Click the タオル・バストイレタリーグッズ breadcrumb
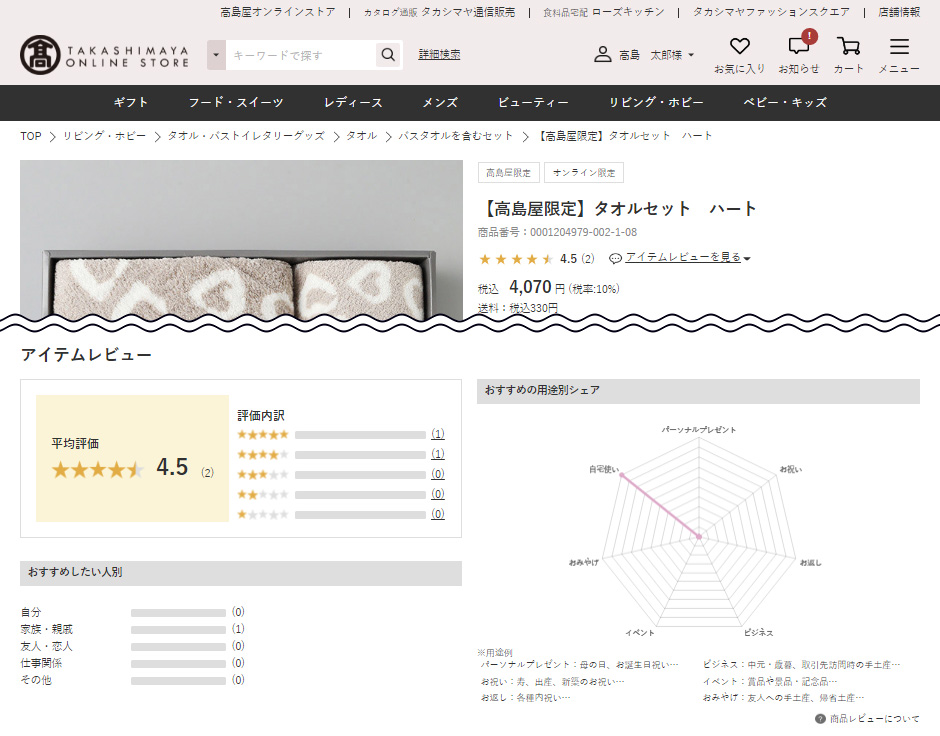 [246, 136]
